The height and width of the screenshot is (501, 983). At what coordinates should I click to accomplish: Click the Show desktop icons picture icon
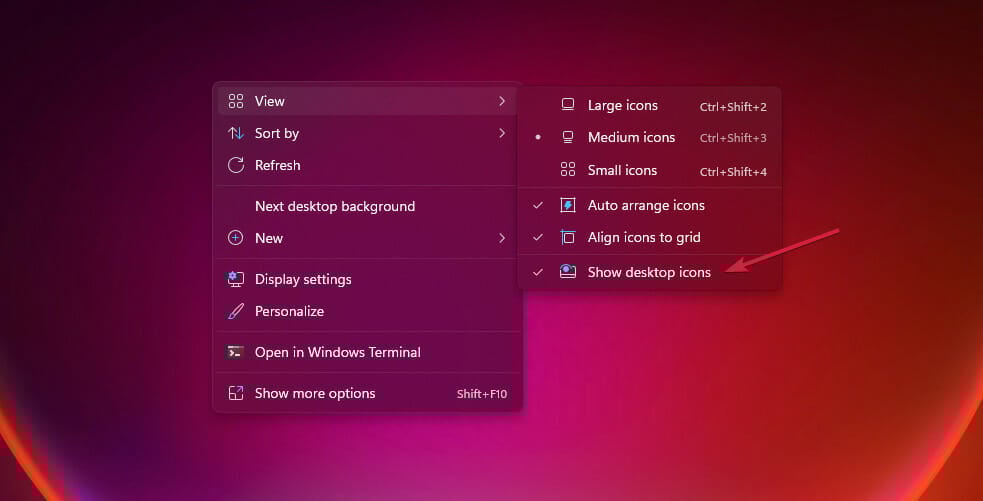(x=568, y=272)
